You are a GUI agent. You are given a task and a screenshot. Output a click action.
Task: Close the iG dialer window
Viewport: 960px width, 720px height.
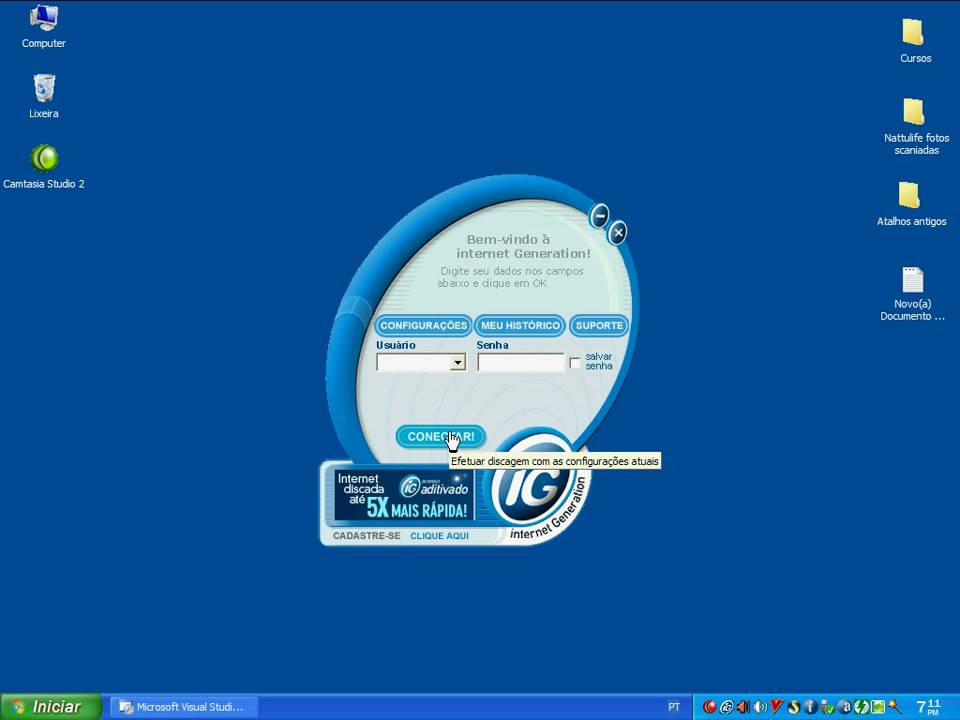pyautogui.click(x=617, y=233)
